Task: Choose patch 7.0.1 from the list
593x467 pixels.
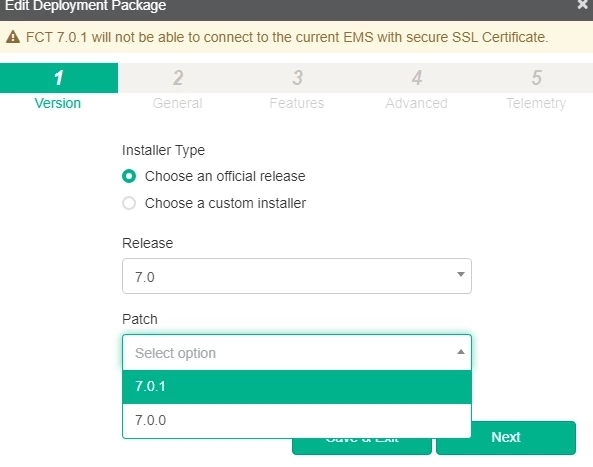Action: coord(296,387)
